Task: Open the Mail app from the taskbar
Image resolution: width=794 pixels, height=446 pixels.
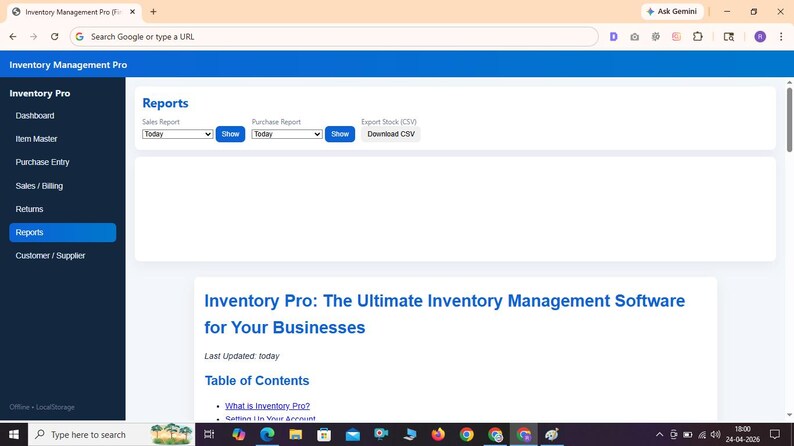Action: (352, 434)
